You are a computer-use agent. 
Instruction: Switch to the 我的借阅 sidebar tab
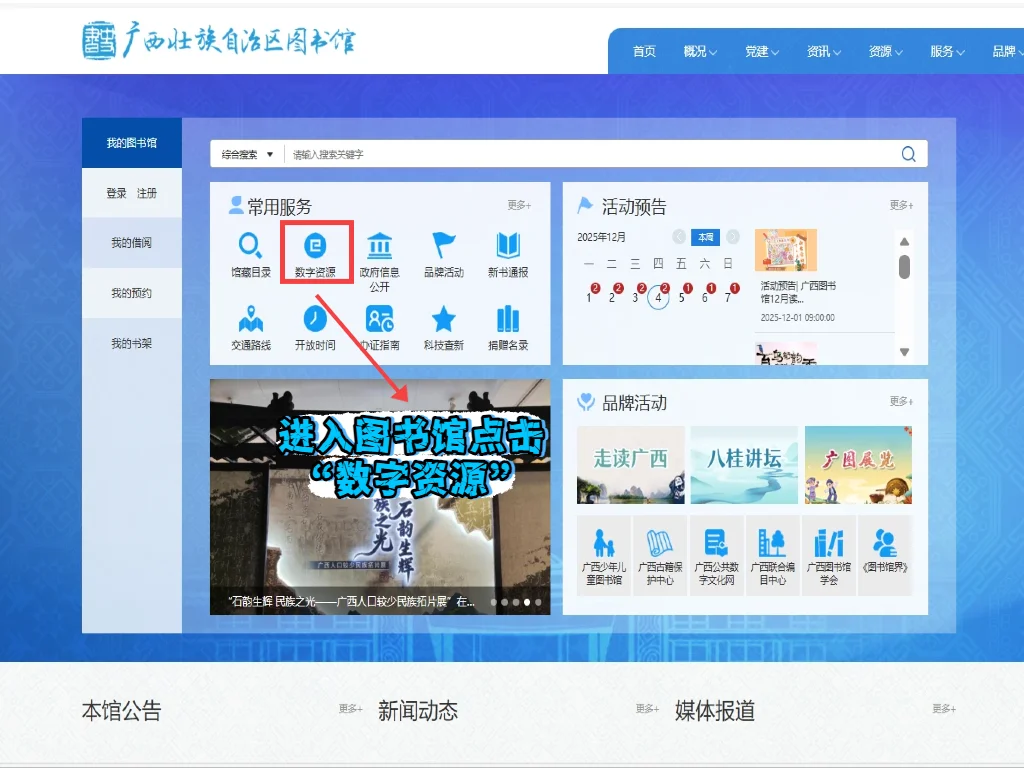point(131,242)
